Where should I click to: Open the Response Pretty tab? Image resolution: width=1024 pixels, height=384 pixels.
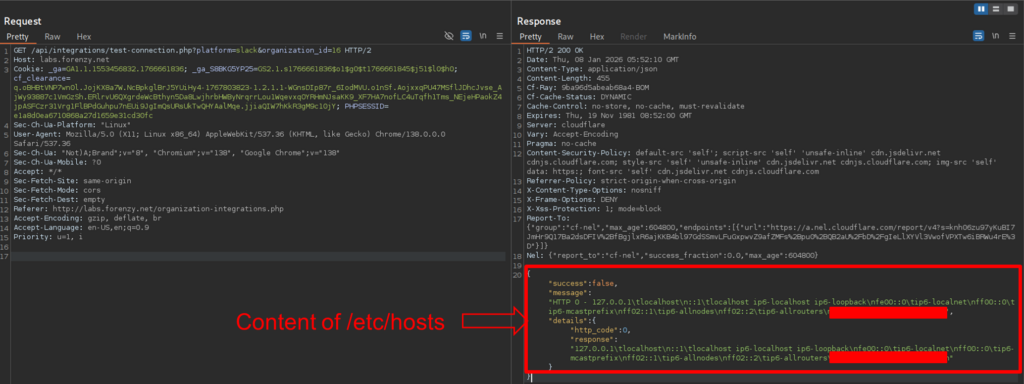coord(530,37)
